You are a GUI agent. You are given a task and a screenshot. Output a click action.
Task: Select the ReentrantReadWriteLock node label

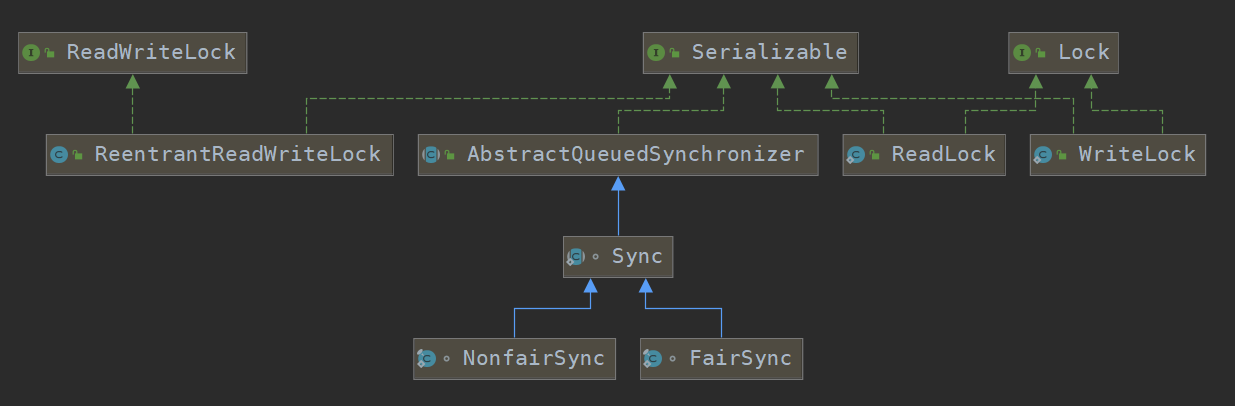238,155
